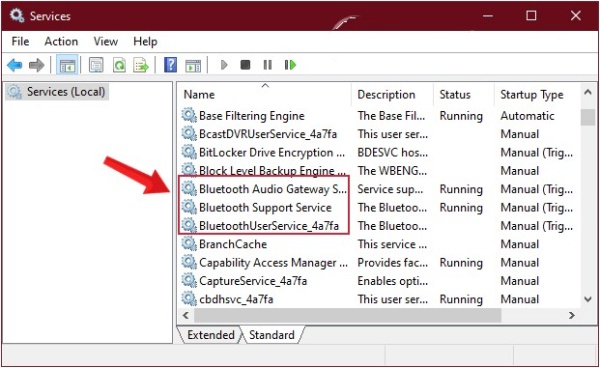Viewport: 600px width, 368px height.
Task: Click the horizontal scrollbar right arrow
Action: (x=572, y=315)
